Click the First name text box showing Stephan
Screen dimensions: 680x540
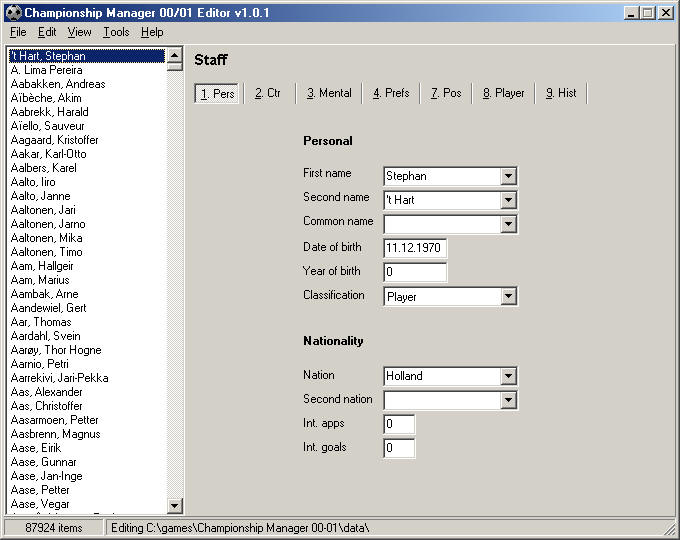point(442,176)
